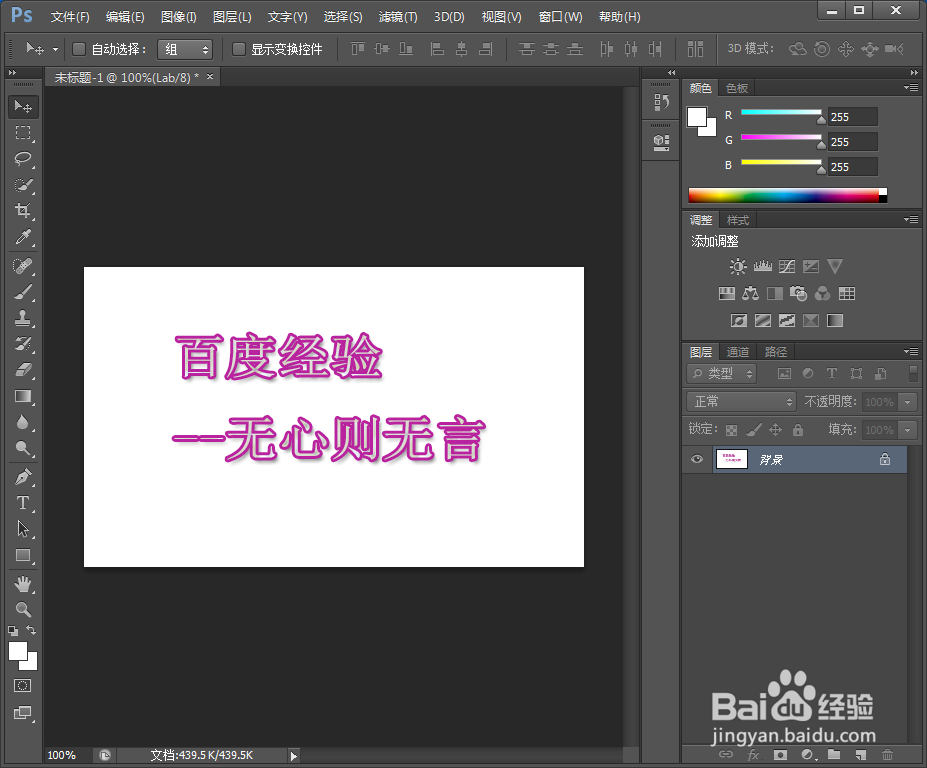Open the History panel icon
927x768 pixels.
662,102
